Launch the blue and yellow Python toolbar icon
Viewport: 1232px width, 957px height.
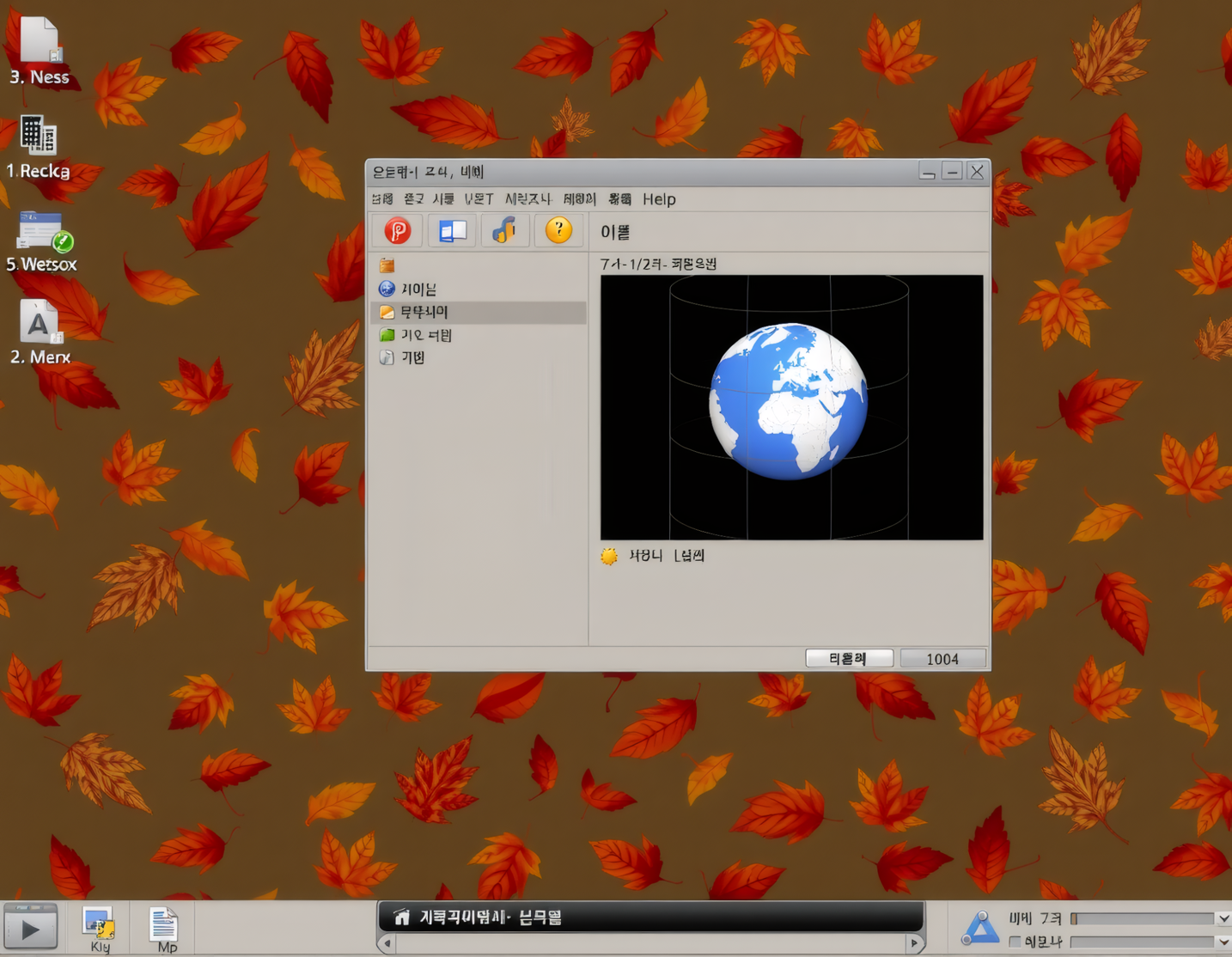pyautogui.click(x=504, y=230)
